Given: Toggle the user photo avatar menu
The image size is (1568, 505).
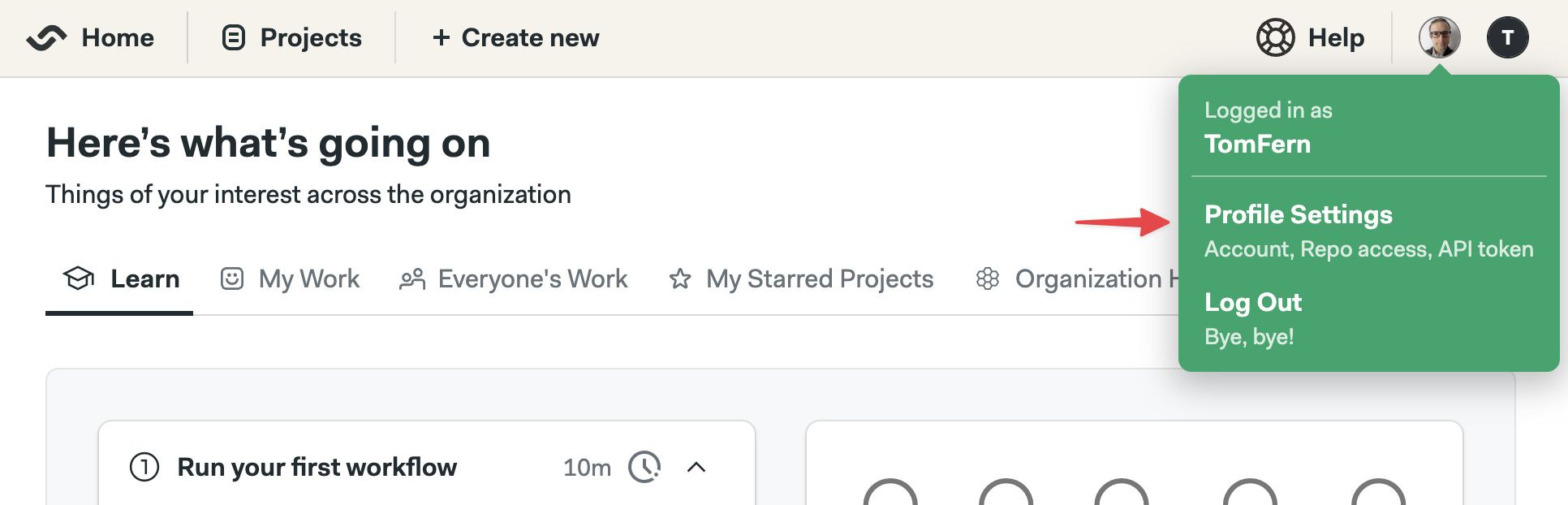Looking at the screenshot, I should point(1440,38).
